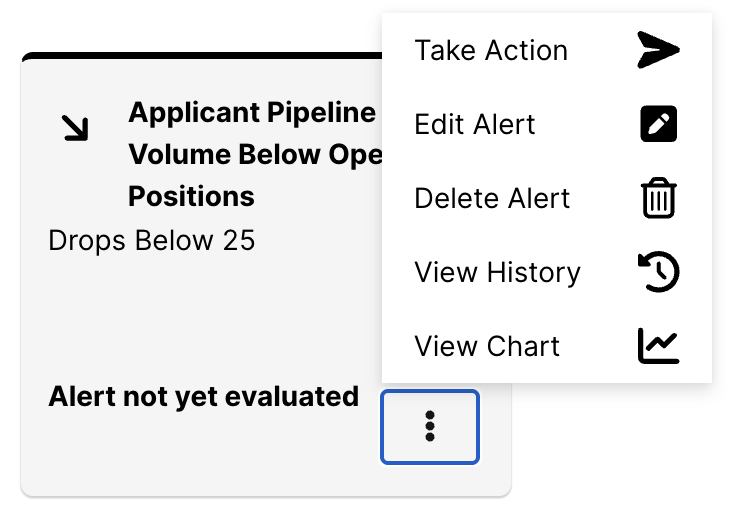Viewport: 730px width, 518px height.
Task: Collapse the three-dot kebab options menu
Action: [x=430, y=426]
